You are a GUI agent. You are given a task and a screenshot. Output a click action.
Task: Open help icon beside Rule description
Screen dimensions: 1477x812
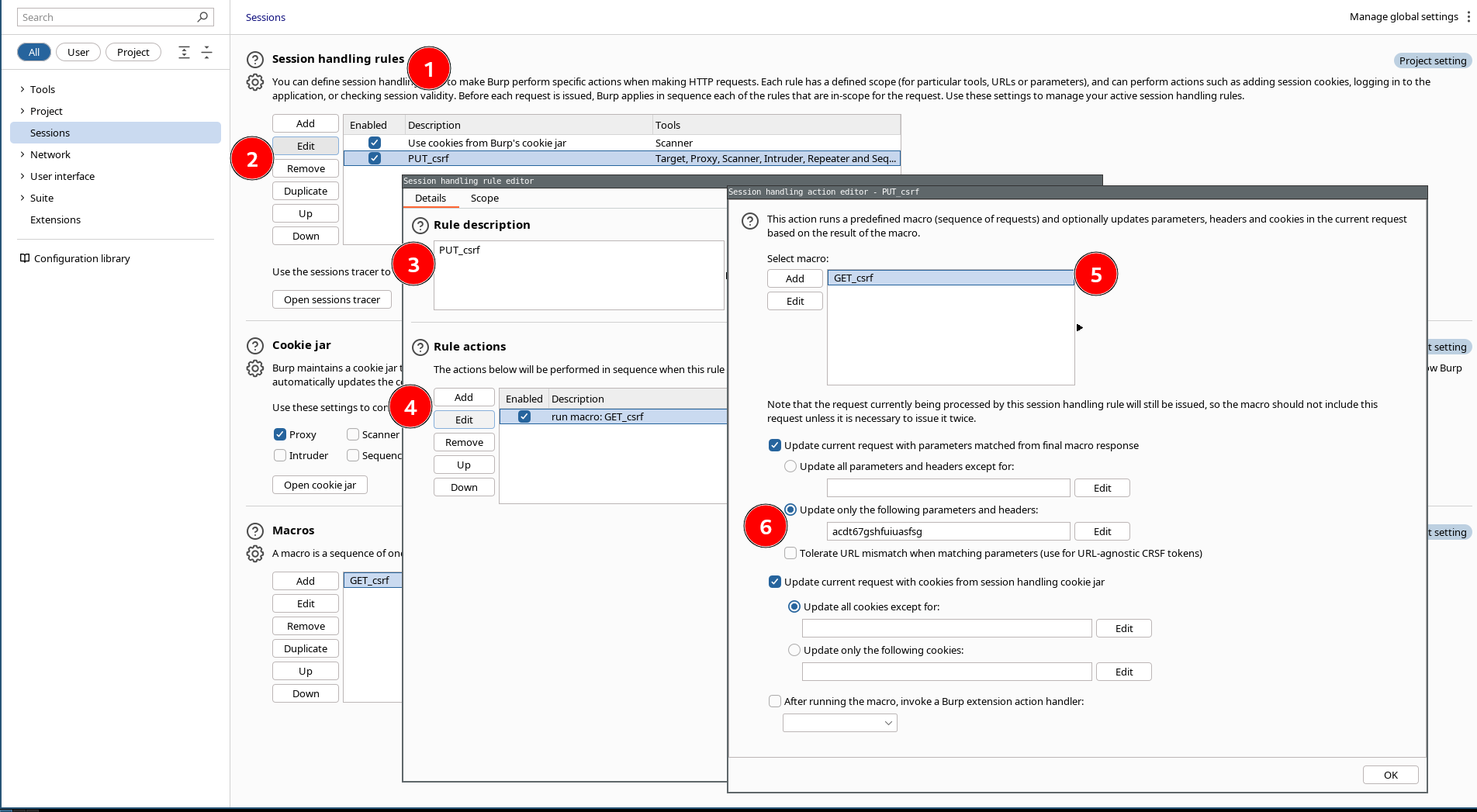[x=420, y=225]
